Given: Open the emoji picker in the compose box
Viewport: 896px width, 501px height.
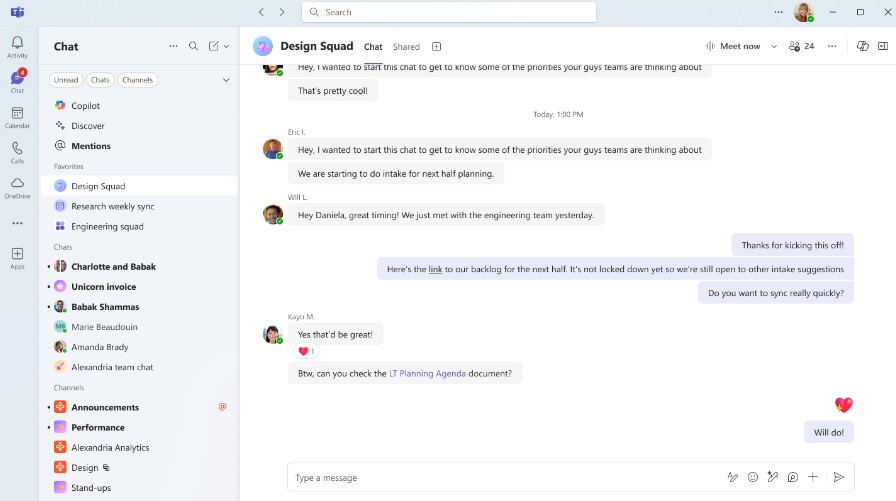Looking at the screenshot, I should click(752, 477).
